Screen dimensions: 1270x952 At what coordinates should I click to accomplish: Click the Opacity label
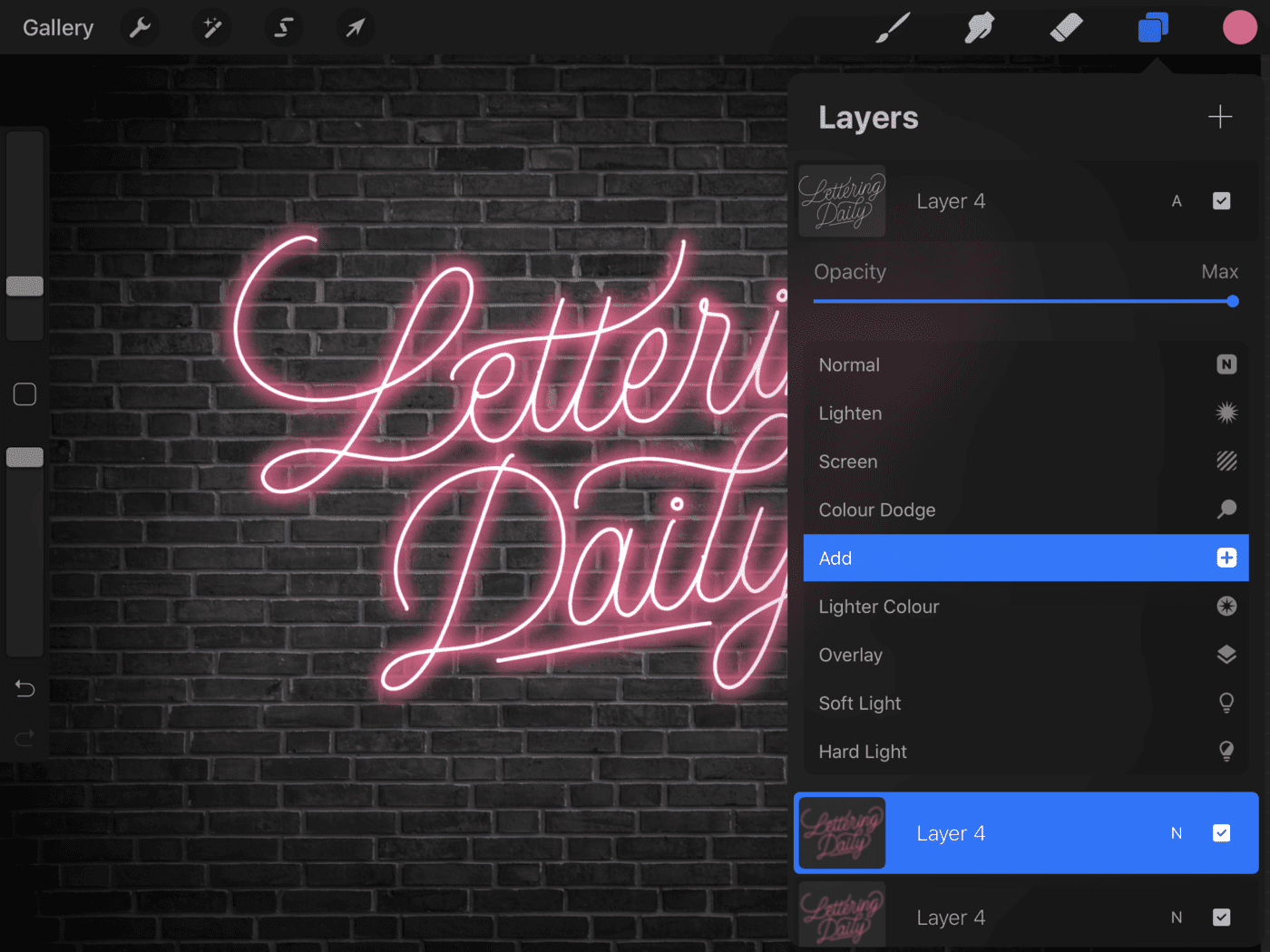pyautogui.click(x=850, y=272)
